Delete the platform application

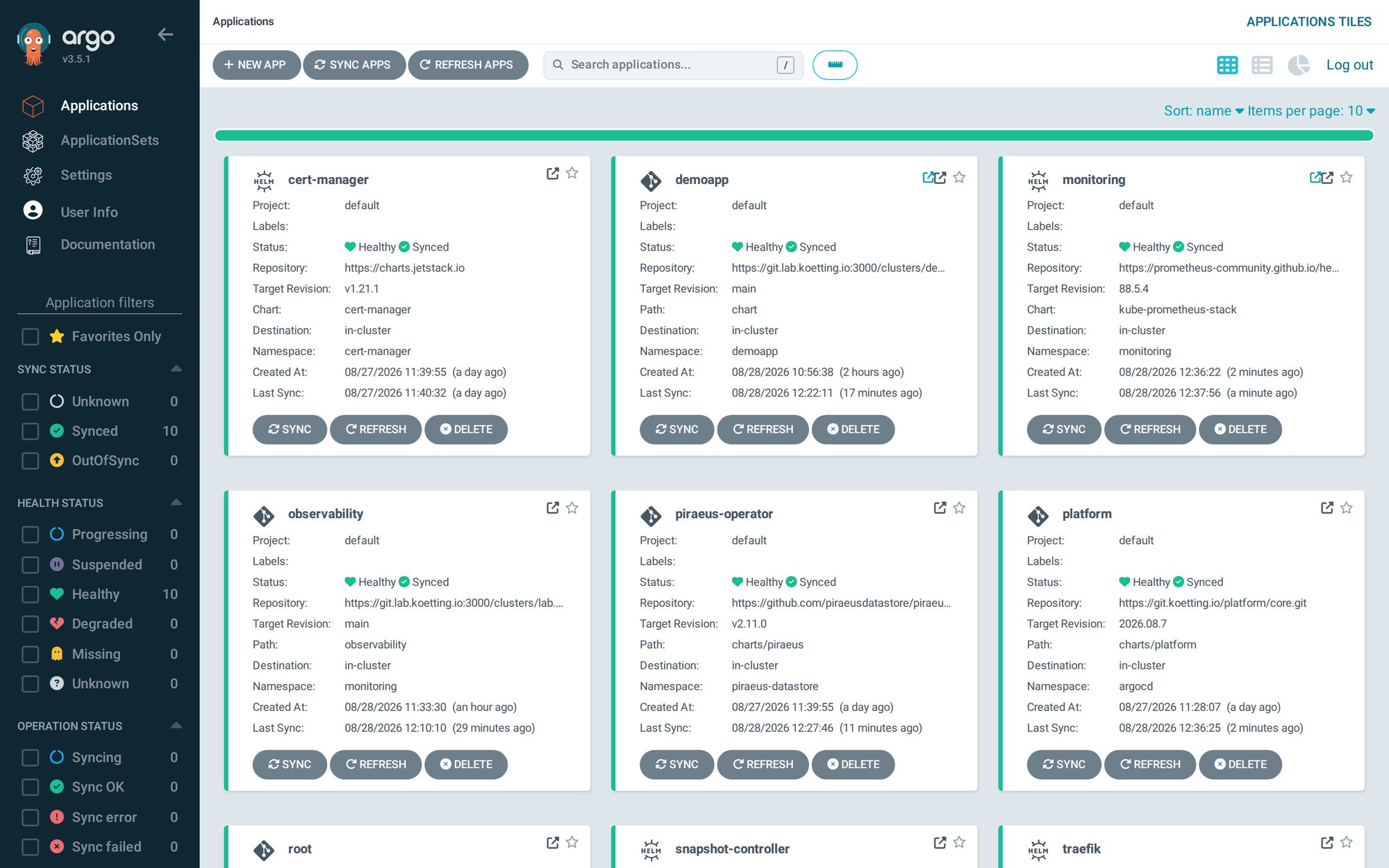[x=1240, y=764]
